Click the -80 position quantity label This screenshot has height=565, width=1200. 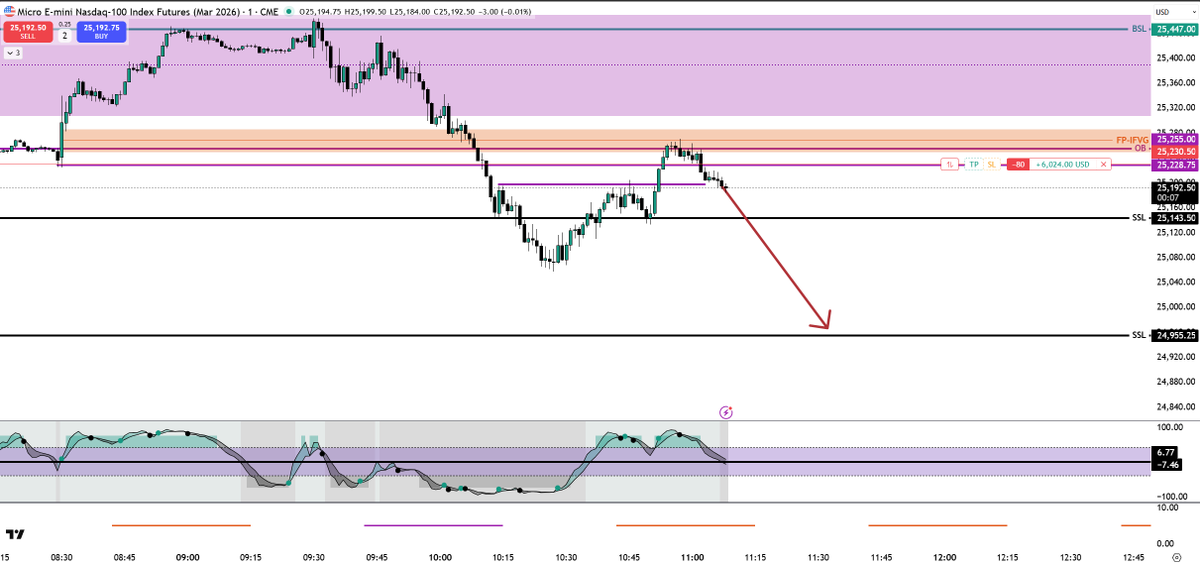(x=1018, y=164)
